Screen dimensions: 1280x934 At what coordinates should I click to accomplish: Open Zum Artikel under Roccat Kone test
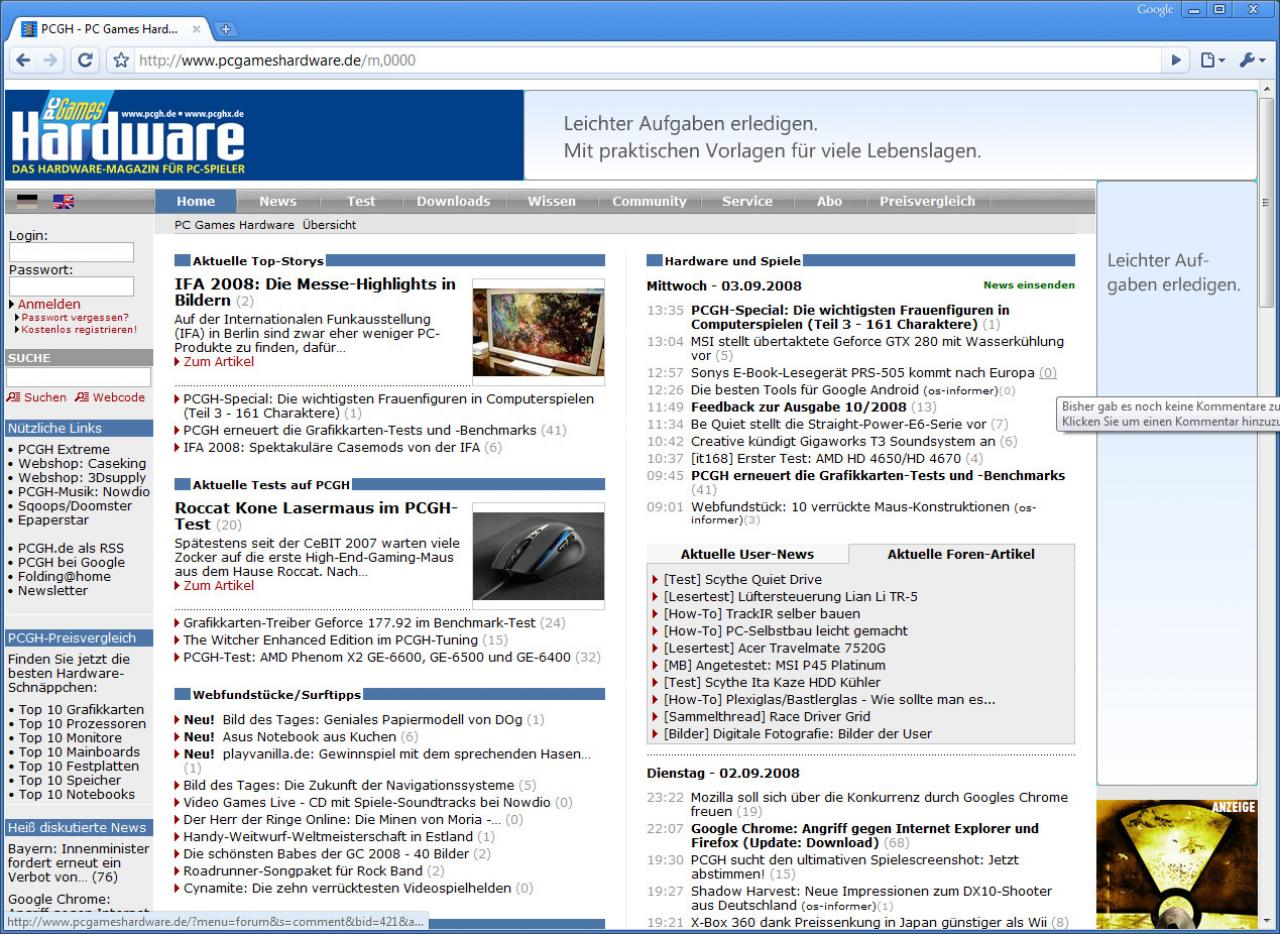[x=218, y=586]
